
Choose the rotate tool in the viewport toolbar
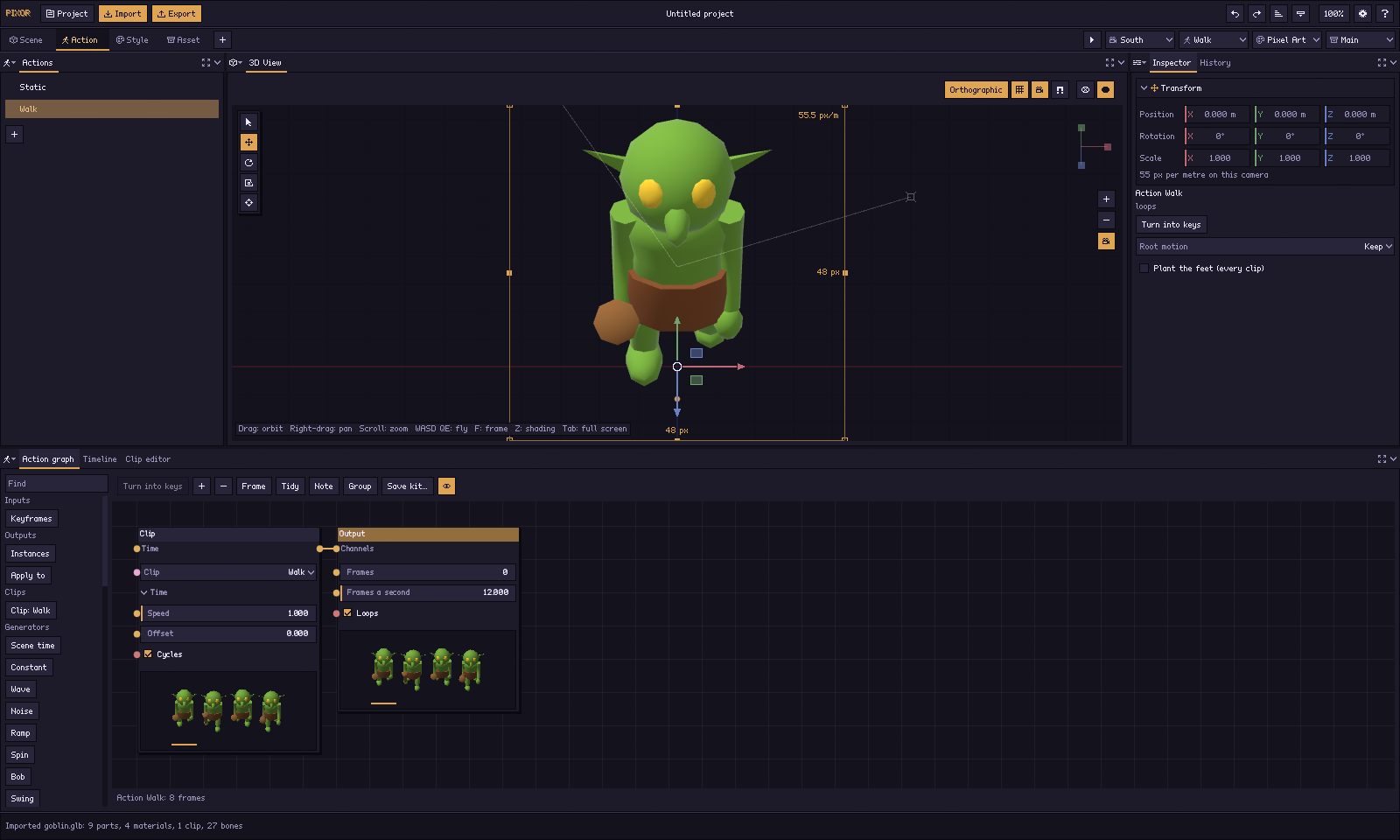[248, 163]
